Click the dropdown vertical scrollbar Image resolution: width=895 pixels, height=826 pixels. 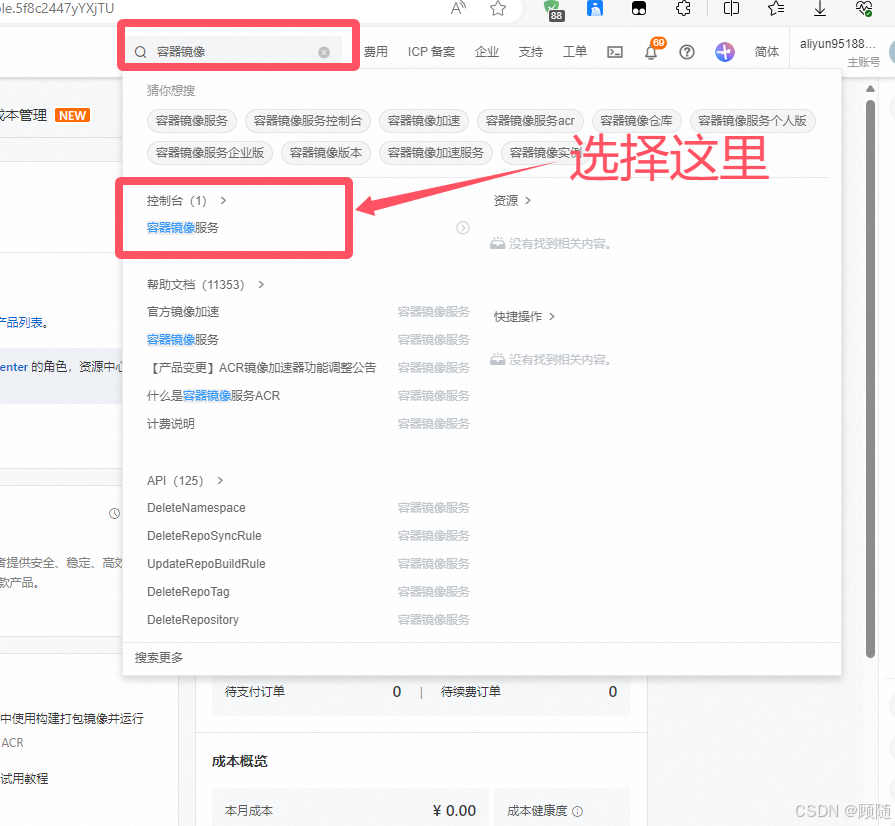click(870, 379)
